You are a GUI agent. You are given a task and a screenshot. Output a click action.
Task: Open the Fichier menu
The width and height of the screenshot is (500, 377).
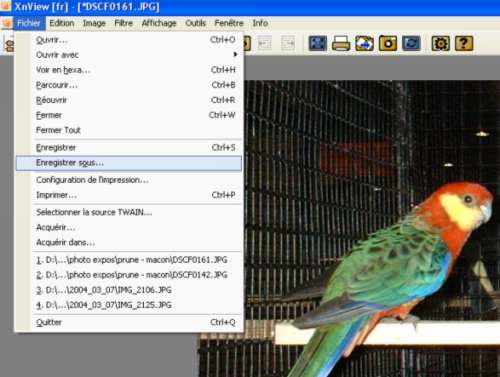pyautogui.click(x=29, y=23)
